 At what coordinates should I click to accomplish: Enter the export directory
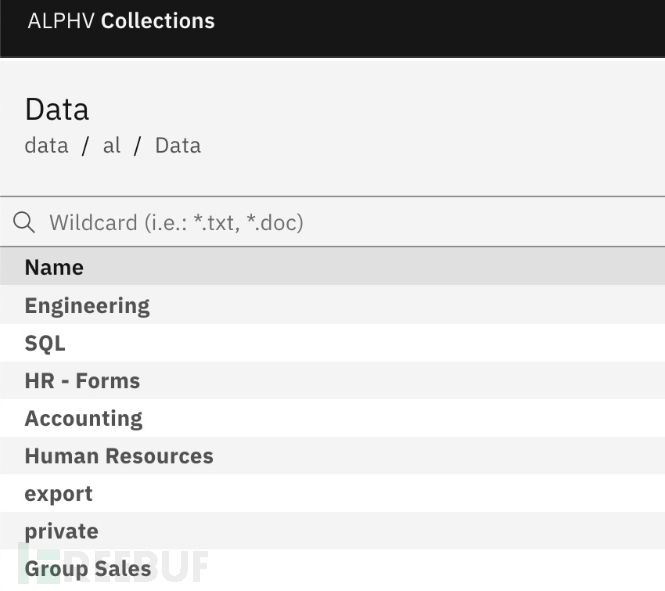[58, 494]
